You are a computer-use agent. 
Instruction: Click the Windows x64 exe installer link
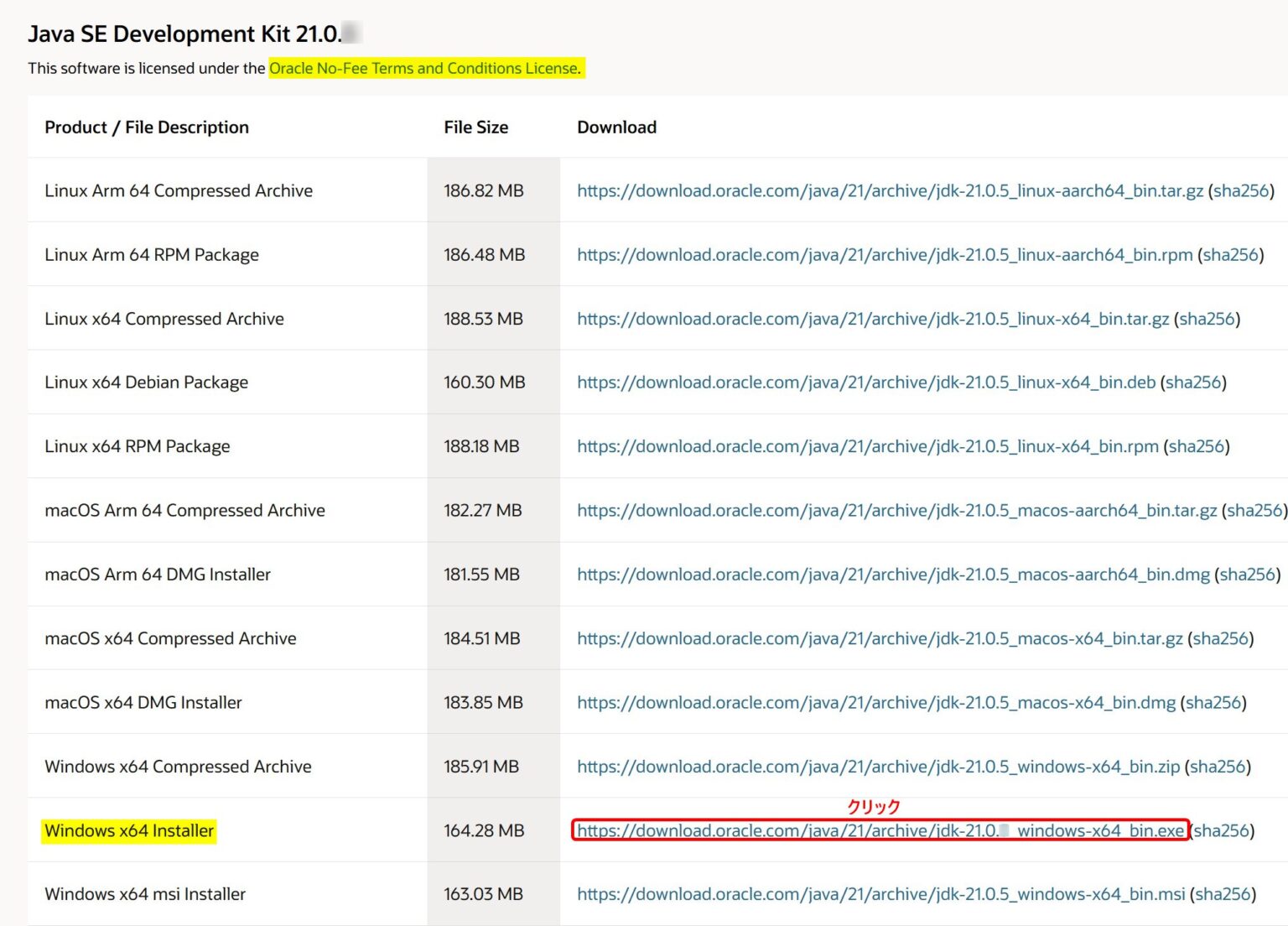tap(880, 830)
